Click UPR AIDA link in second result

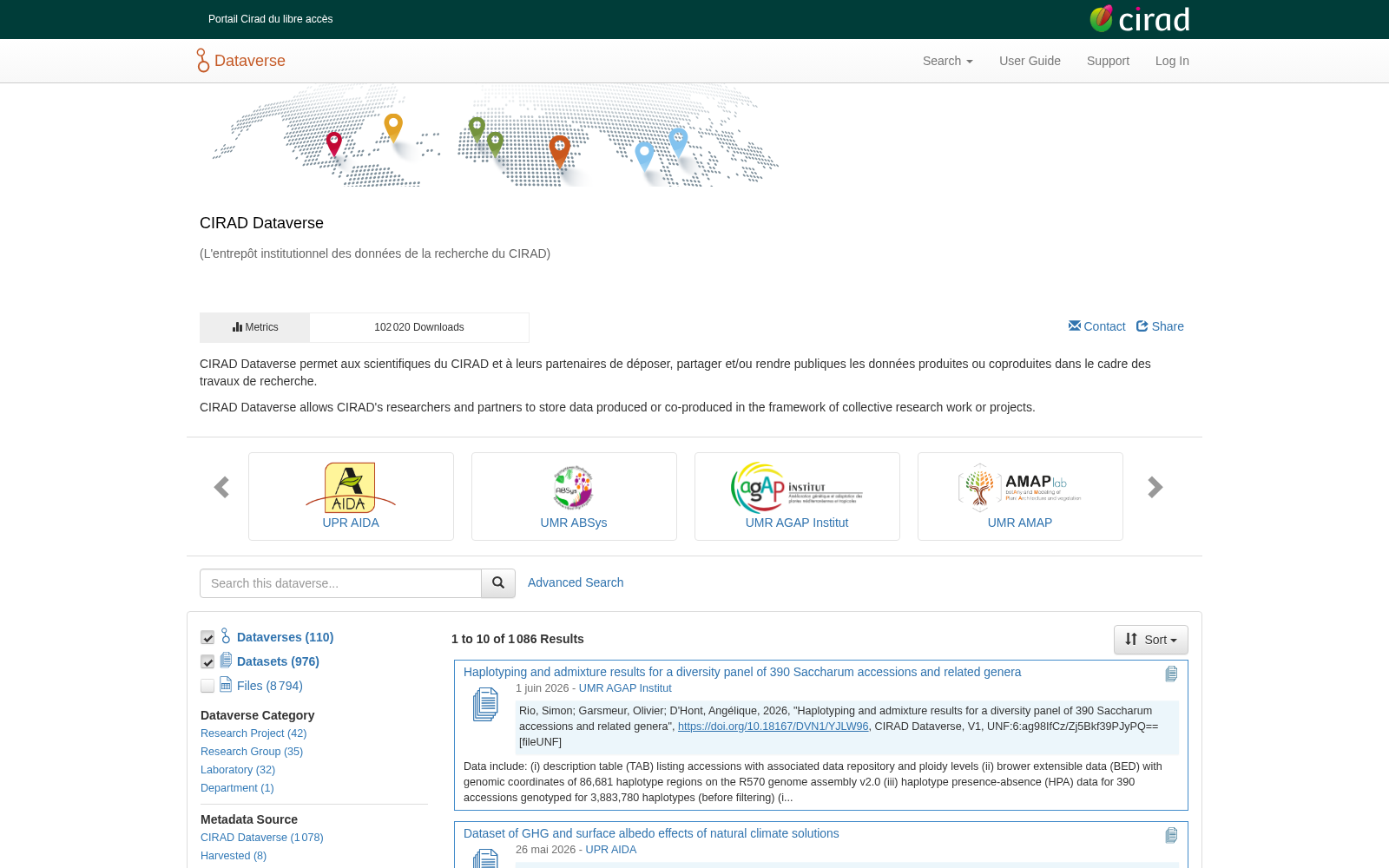[x=611, y=850]
